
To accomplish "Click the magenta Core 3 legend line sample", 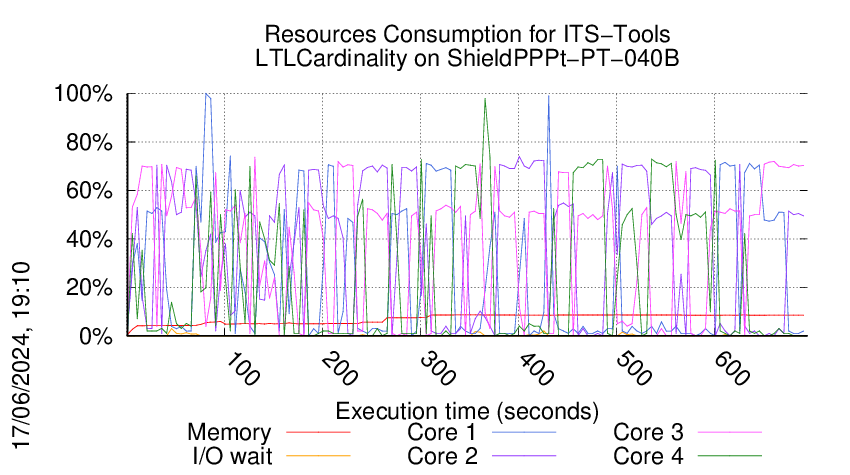I will (730, 432).
